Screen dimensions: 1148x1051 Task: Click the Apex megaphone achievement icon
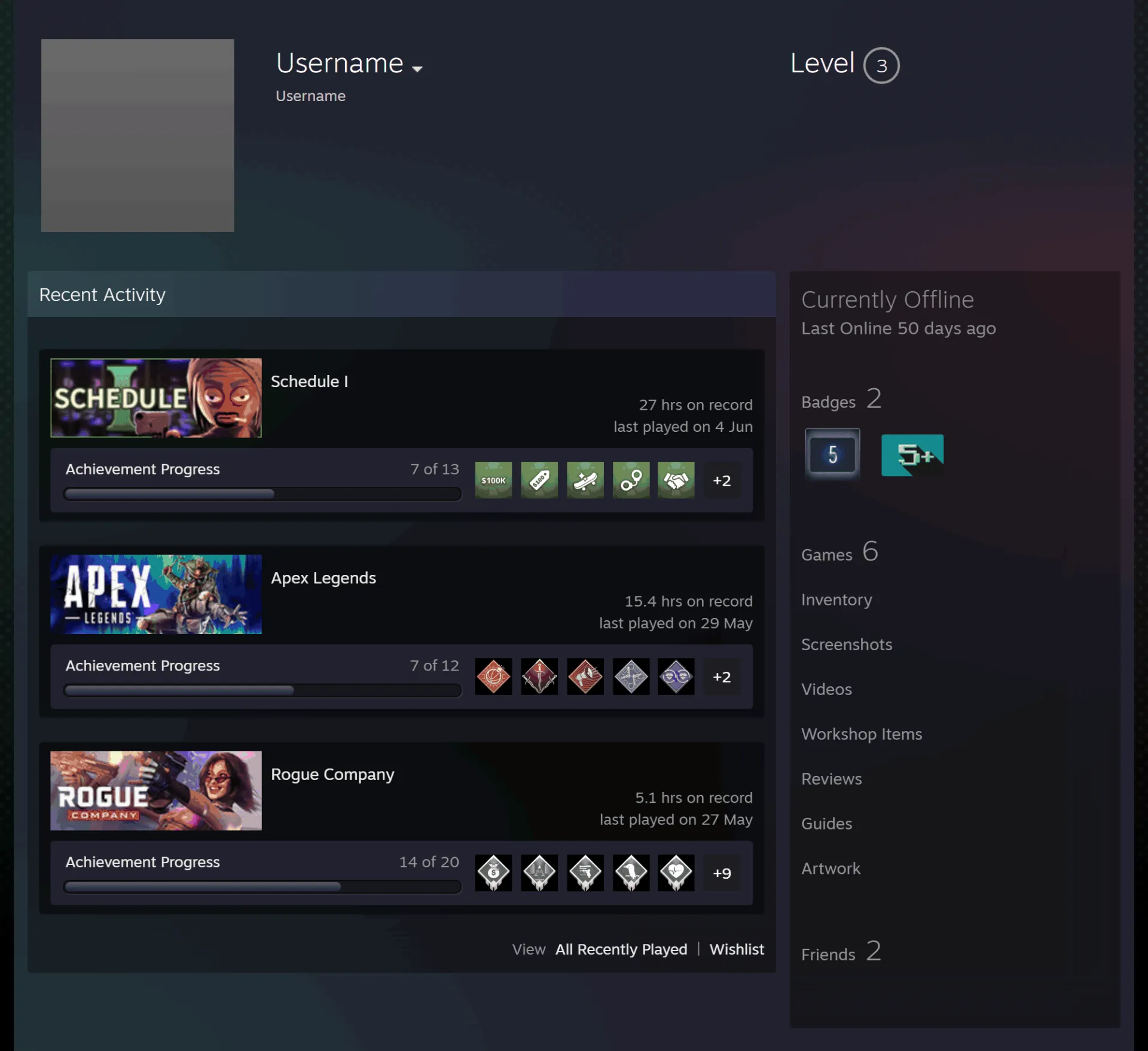[585, 676]
